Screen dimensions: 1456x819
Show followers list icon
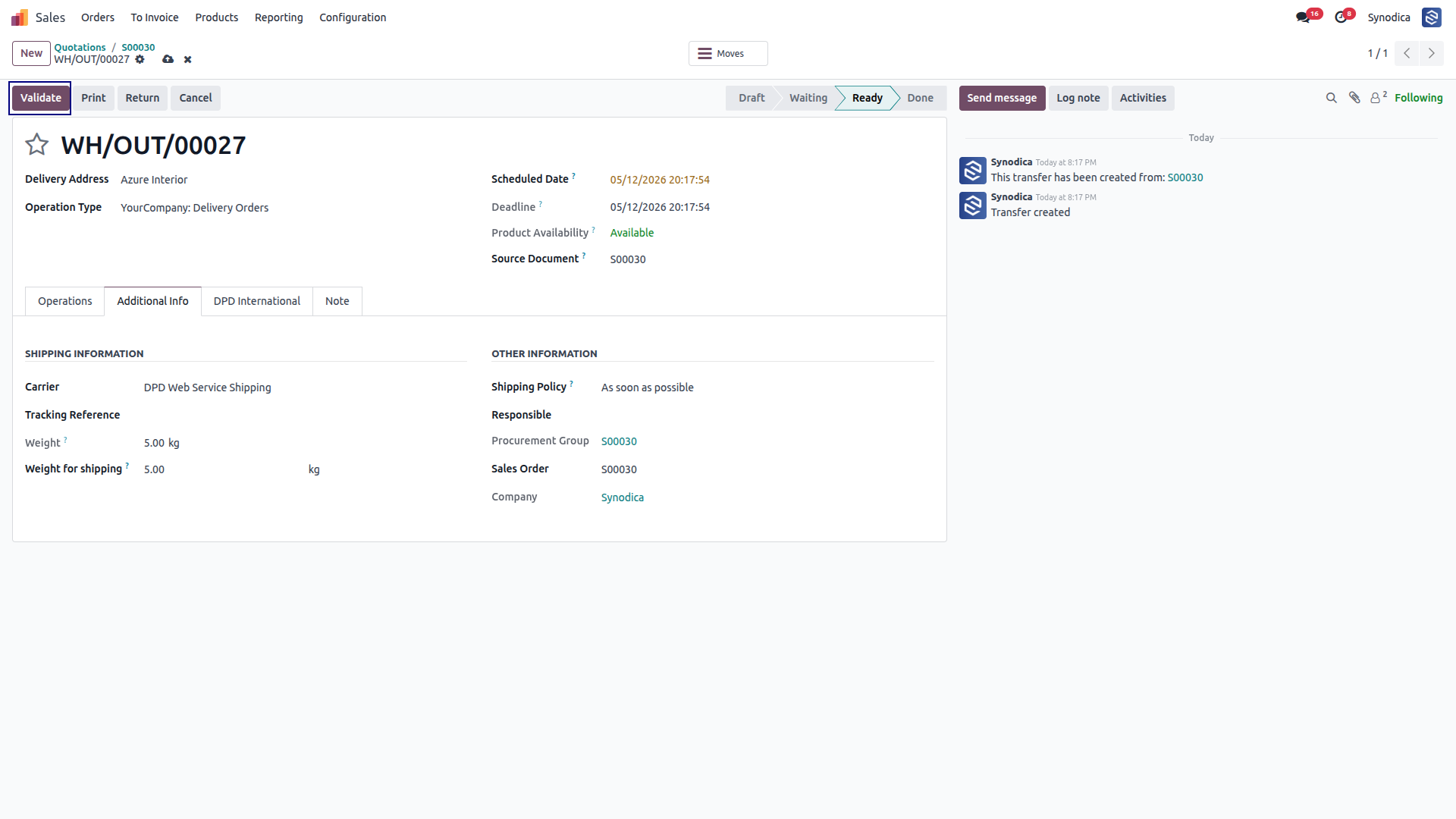(1379, 97)
